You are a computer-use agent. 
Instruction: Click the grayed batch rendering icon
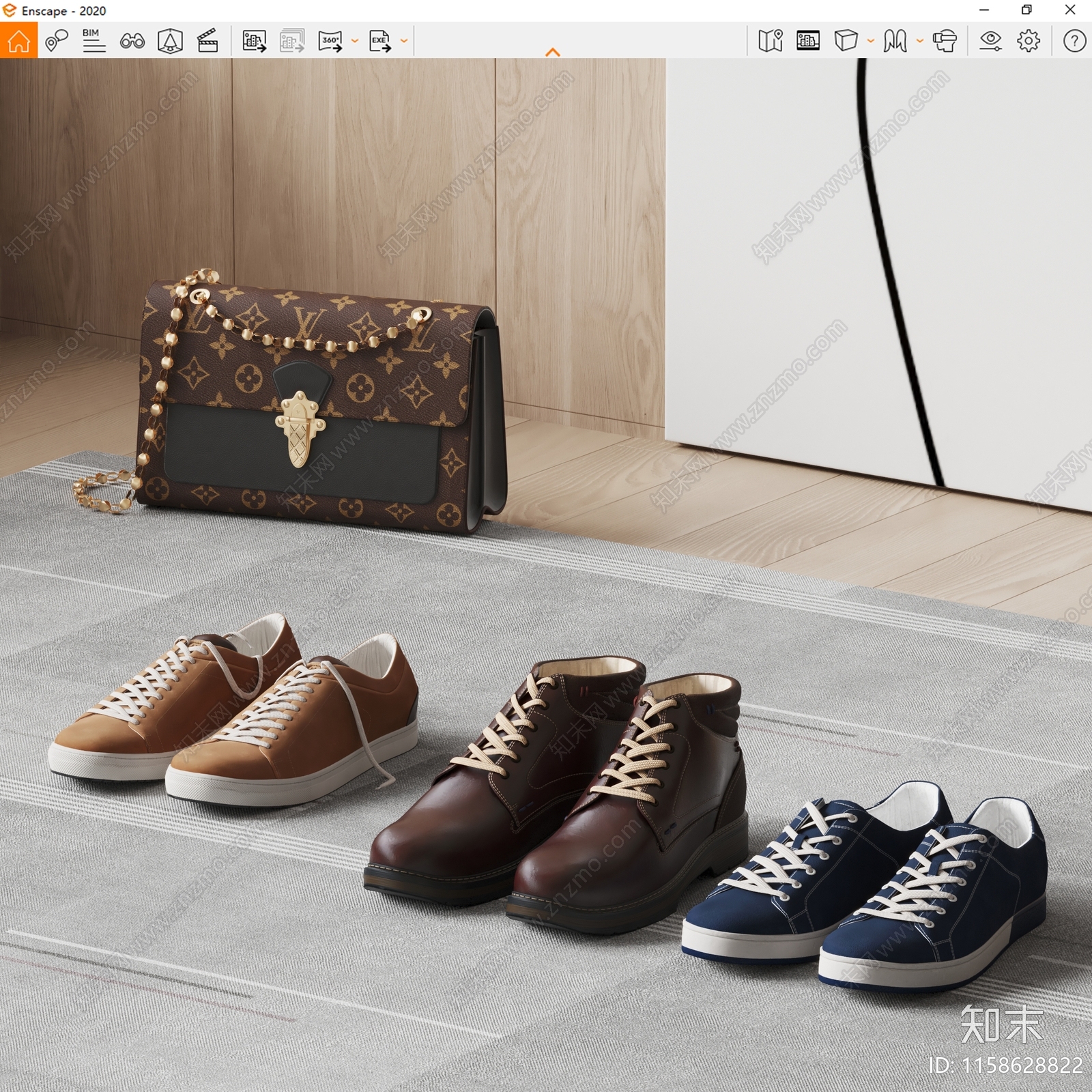[292, 41]
